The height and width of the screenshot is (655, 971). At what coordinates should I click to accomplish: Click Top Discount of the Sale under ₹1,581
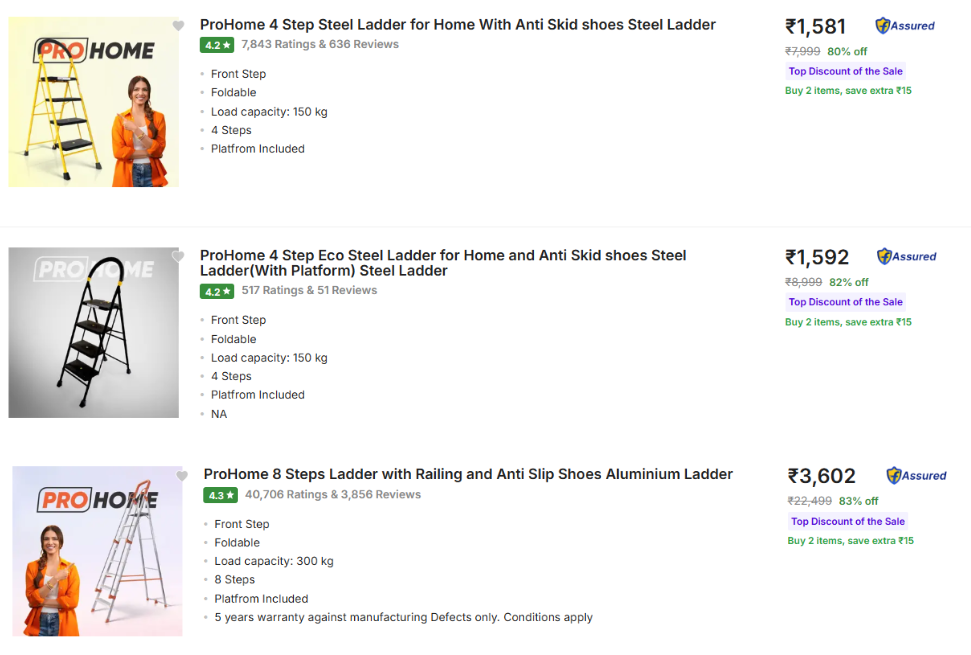tap(845, 71)
